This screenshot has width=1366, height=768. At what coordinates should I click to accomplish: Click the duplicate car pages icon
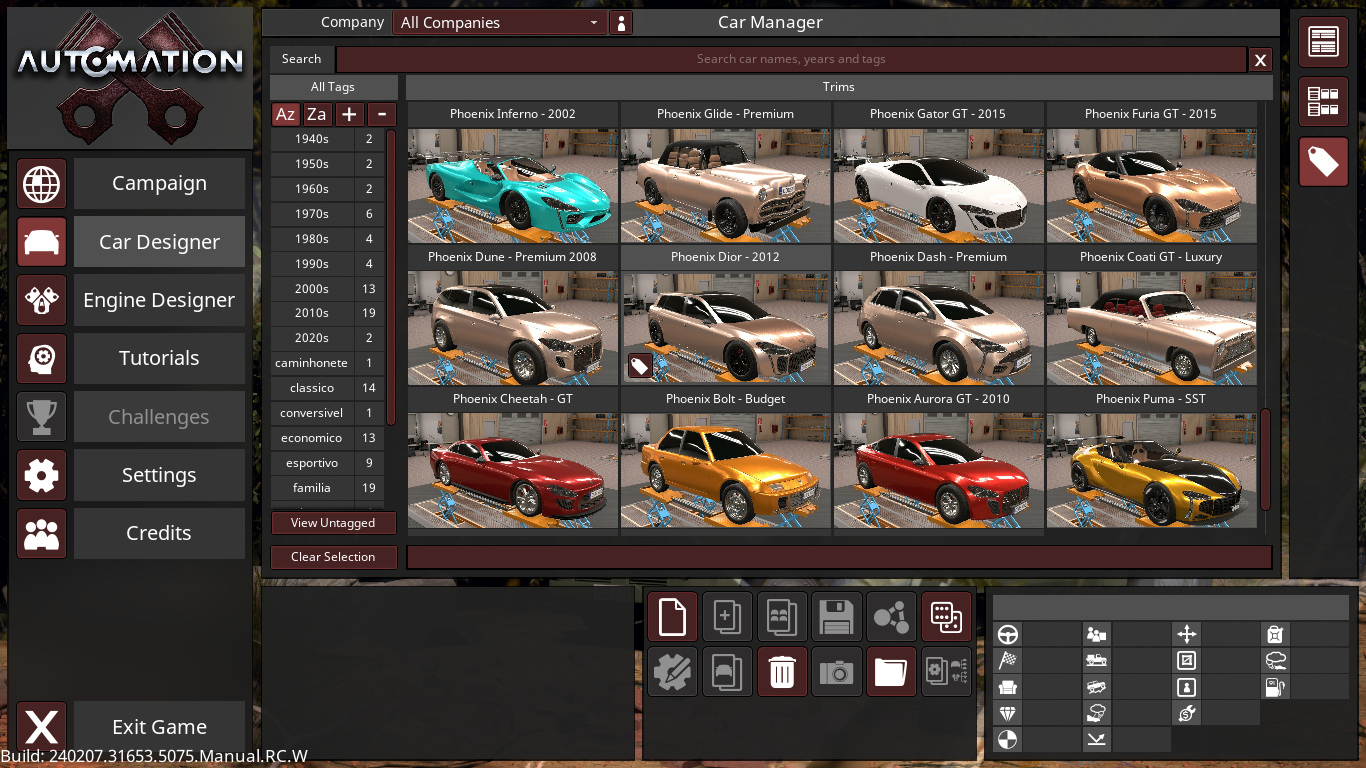(x=727, y=672)
